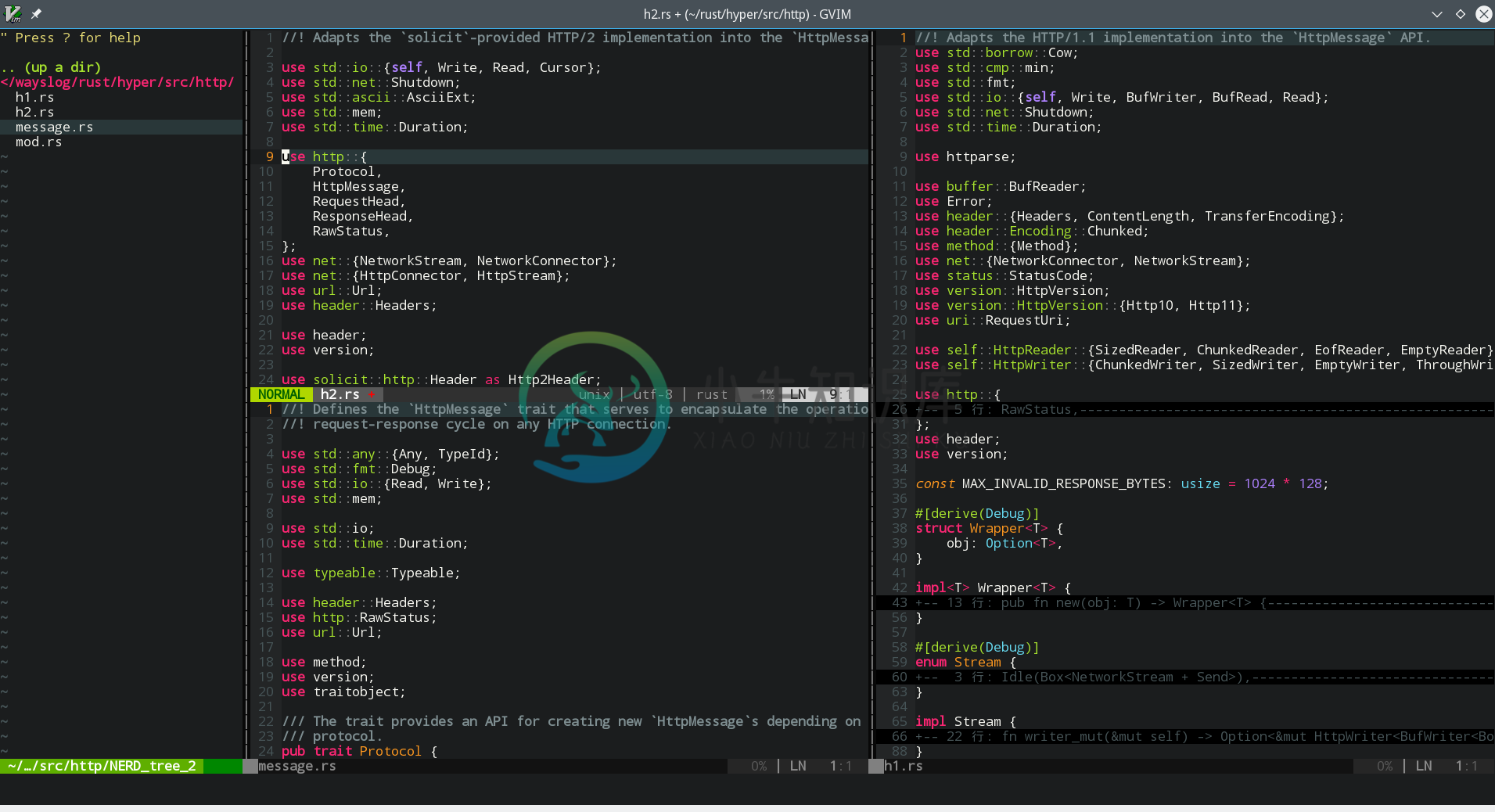Screen dimensions: 1495x812
Task: Close the GVIM window
Action: [x=1483, y=14]
